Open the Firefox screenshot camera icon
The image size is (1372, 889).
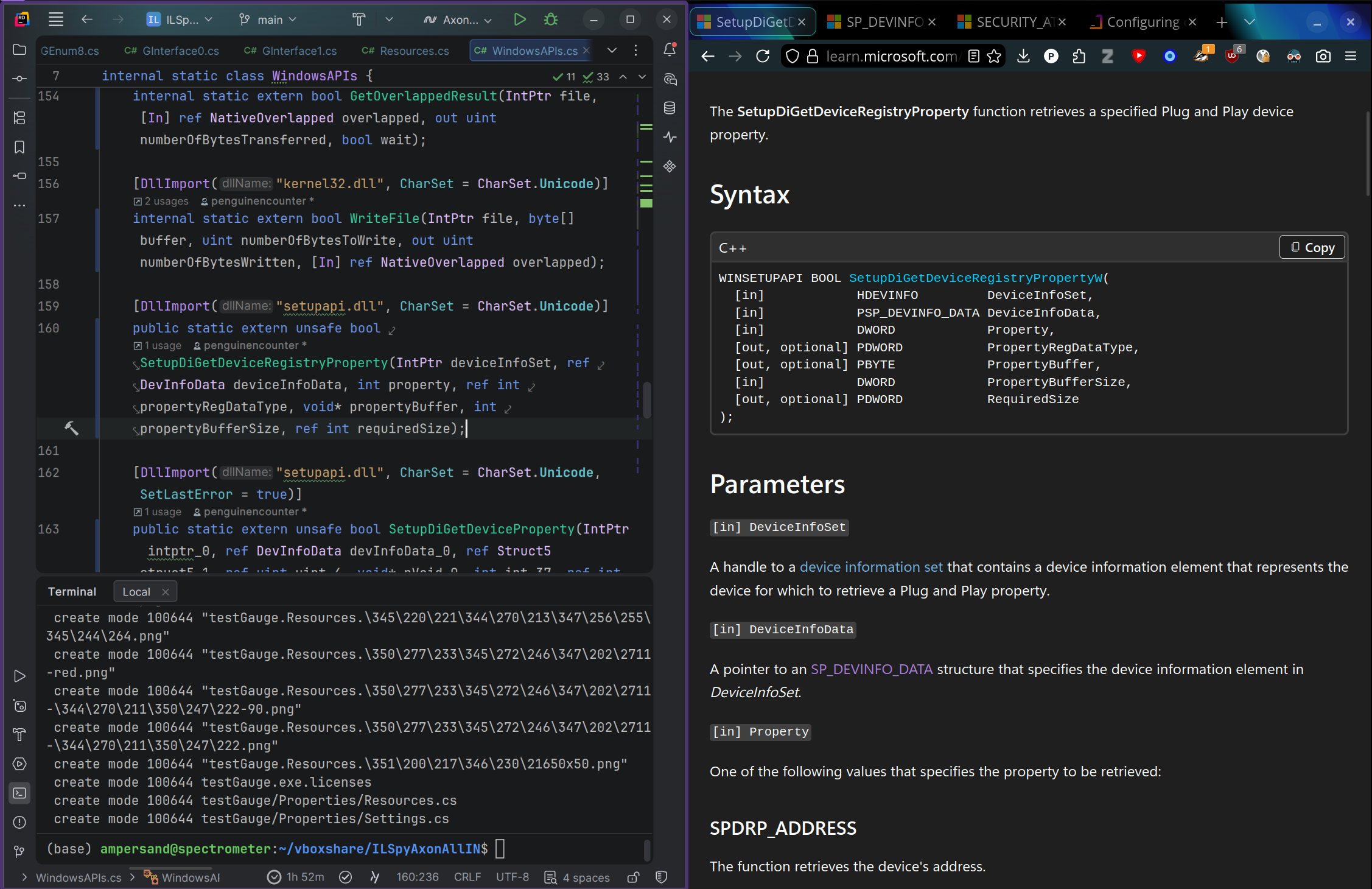click(1323, 56)
